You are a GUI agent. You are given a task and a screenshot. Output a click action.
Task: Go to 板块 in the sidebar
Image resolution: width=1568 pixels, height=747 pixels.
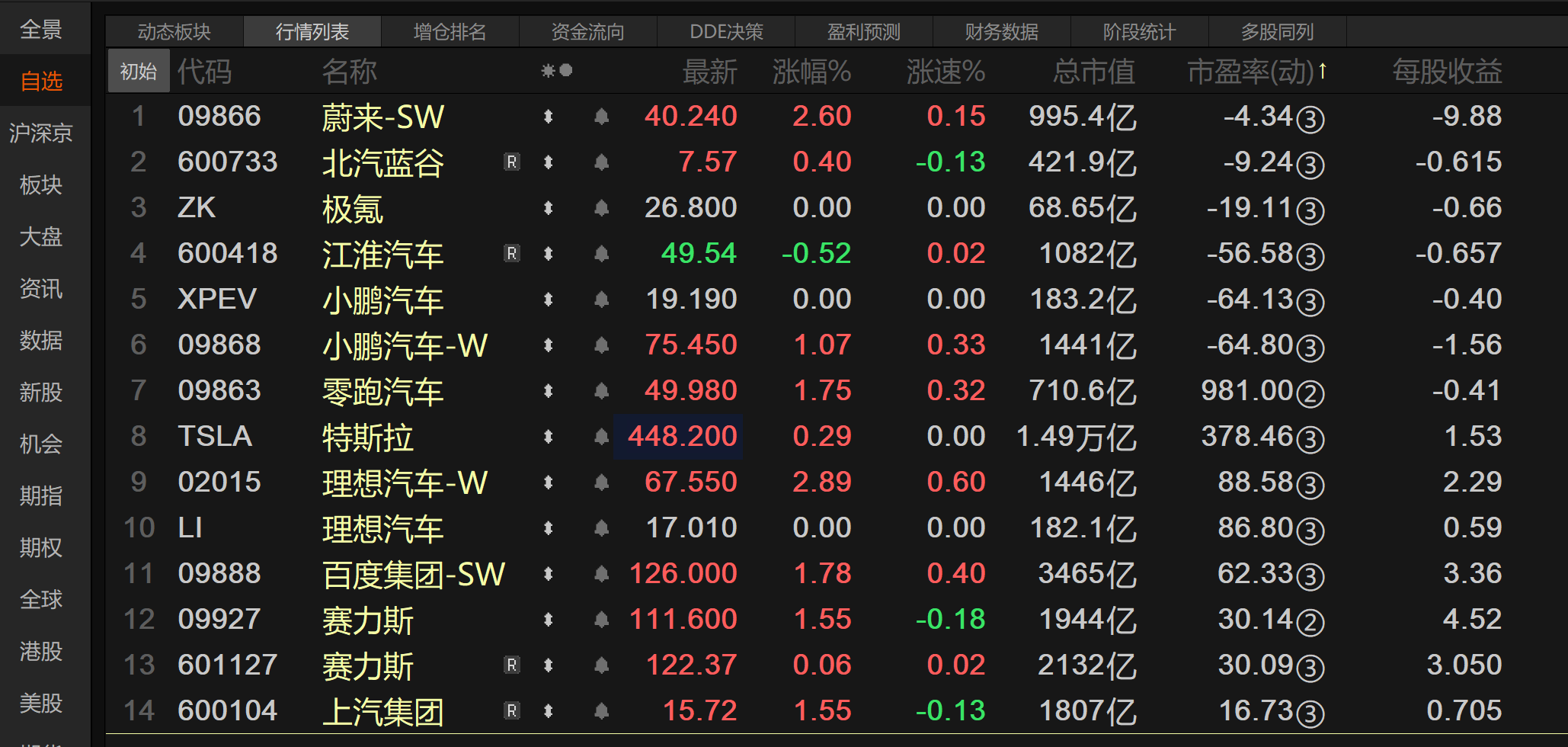pyautogui.click(x=41, y=185)
